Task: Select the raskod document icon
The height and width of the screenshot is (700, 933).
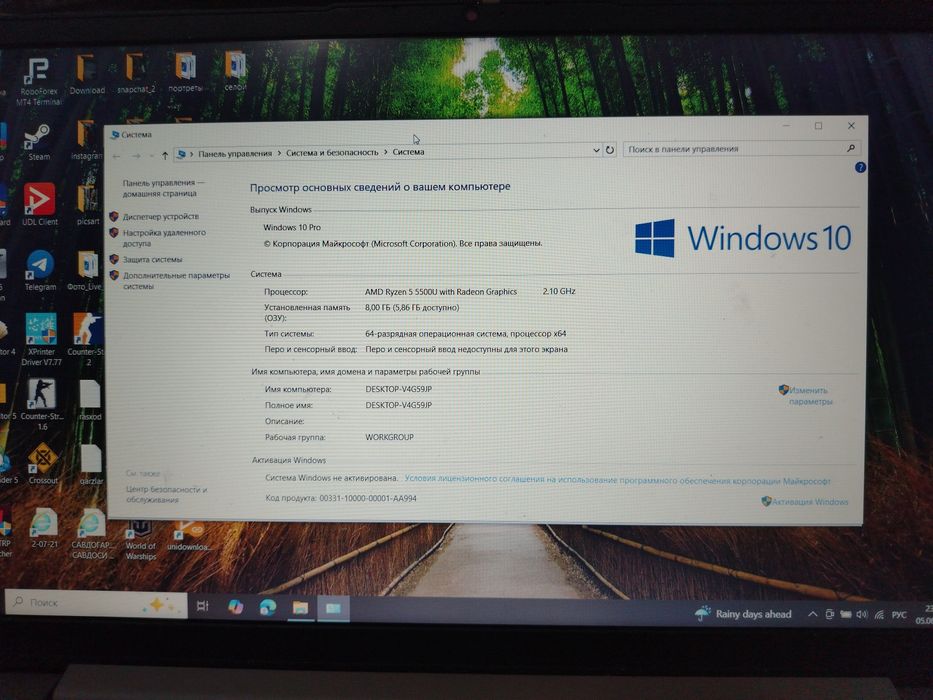Action: coord(90,400)
